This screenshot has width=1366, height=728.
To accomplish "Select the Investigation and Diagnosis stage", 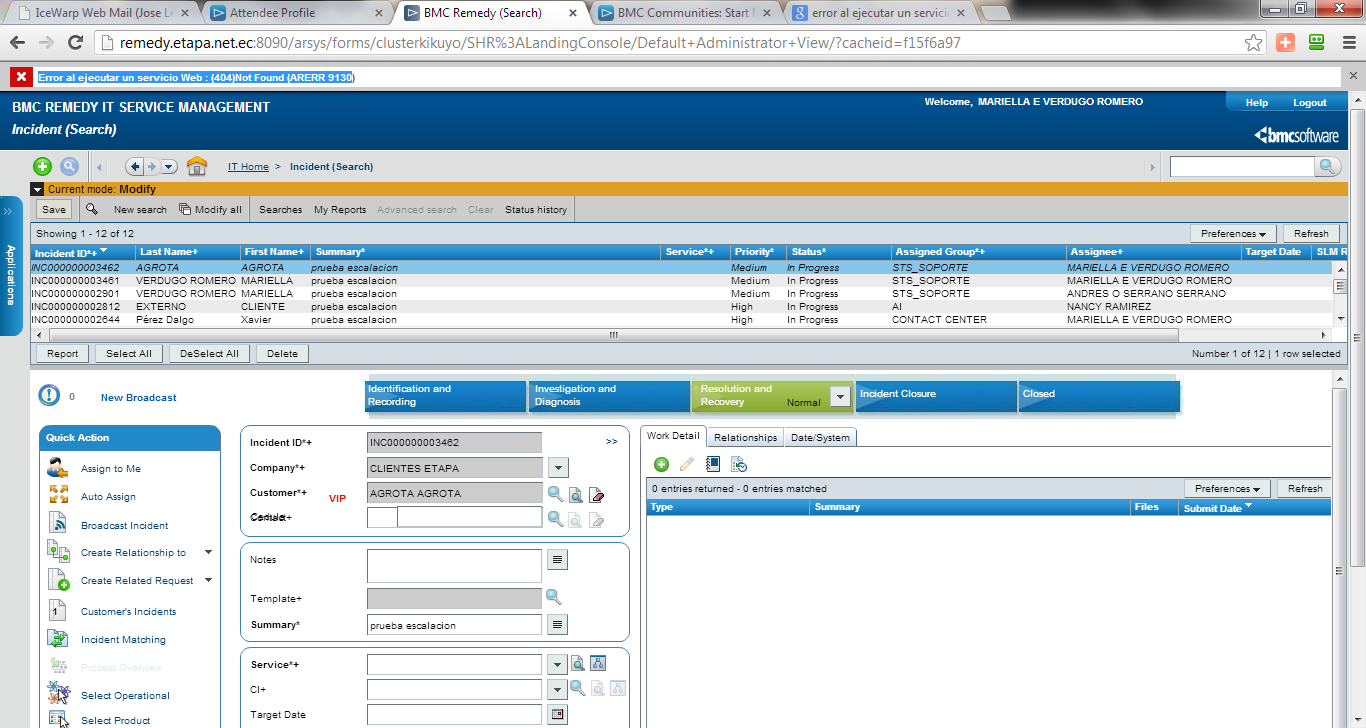I will click(611, 395).
